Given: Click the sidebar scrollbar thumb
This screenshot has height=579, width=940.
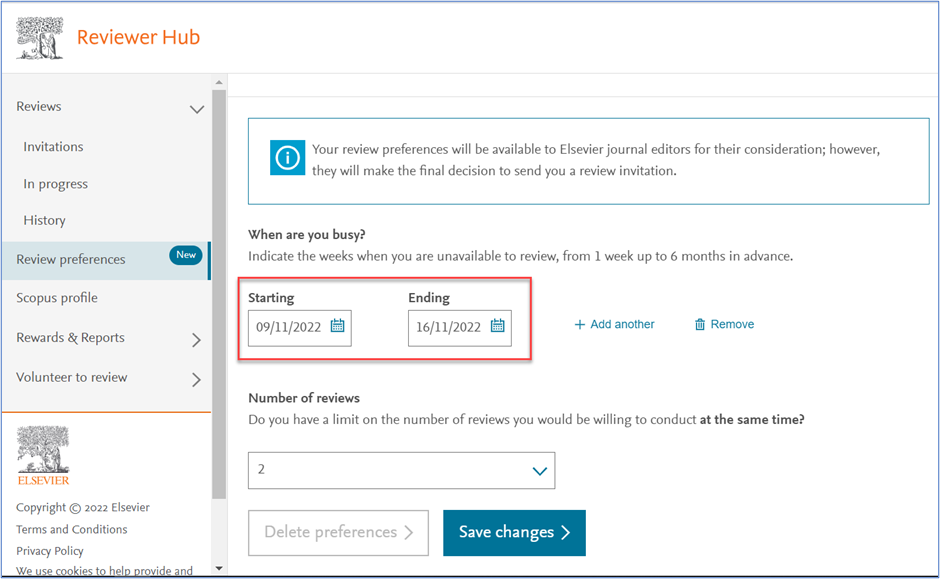Looking at the screenshot, I should click(x=219, y=294).
